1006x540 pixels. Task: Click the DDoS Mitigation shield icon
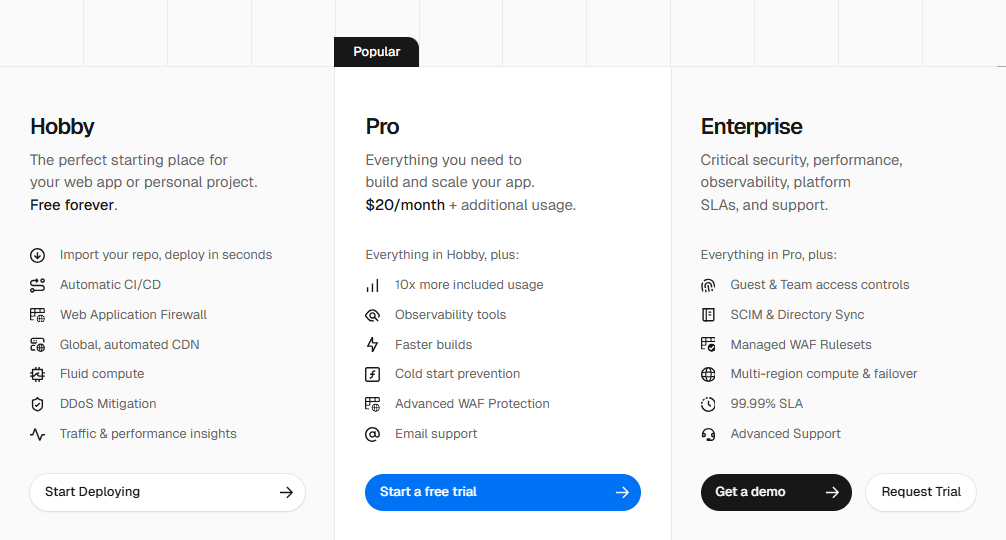[38, 404]
